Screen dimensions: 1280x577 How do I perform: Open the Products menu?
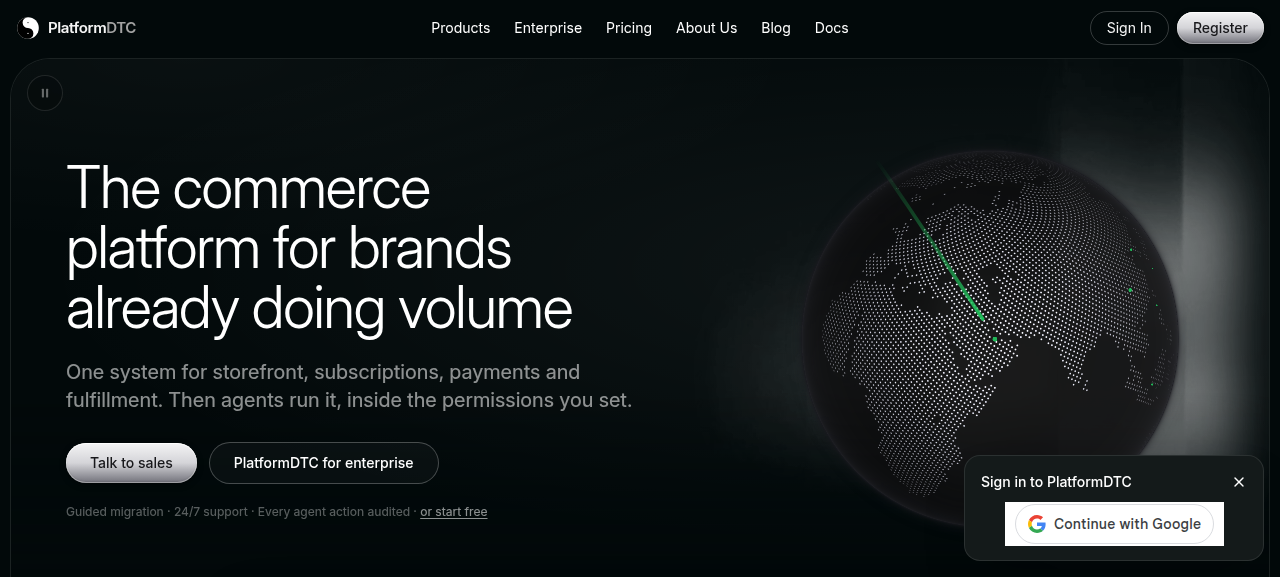point(460,28)
